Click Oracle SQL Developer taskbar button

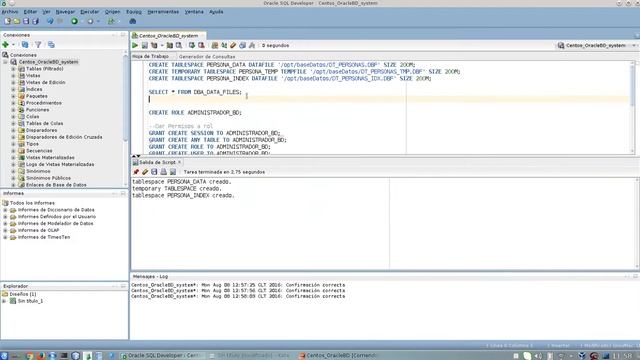point(163,356)
